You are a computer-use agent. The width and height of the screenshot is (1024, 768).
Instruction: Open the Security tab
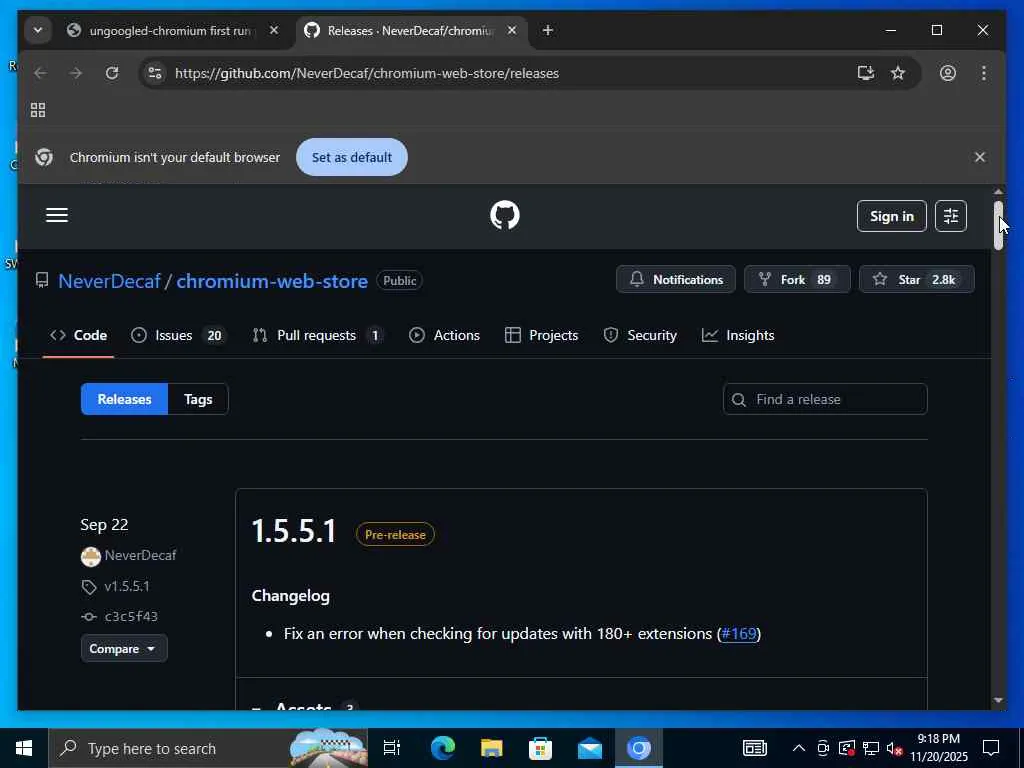(x=640, y=335)
